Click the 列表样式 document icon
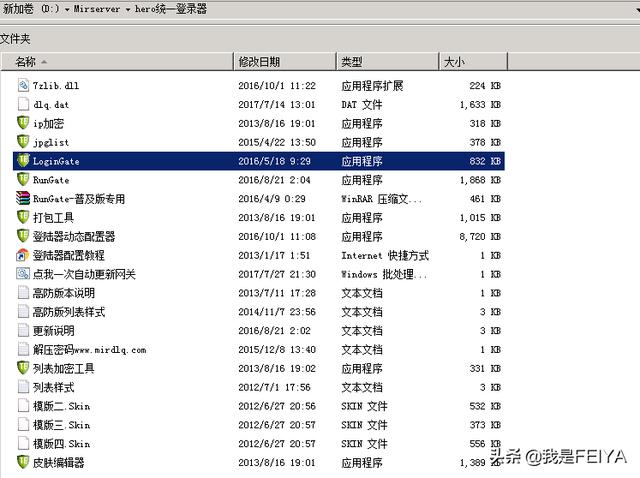Viewport: 640px width, 478px height. tap(23, 387)
